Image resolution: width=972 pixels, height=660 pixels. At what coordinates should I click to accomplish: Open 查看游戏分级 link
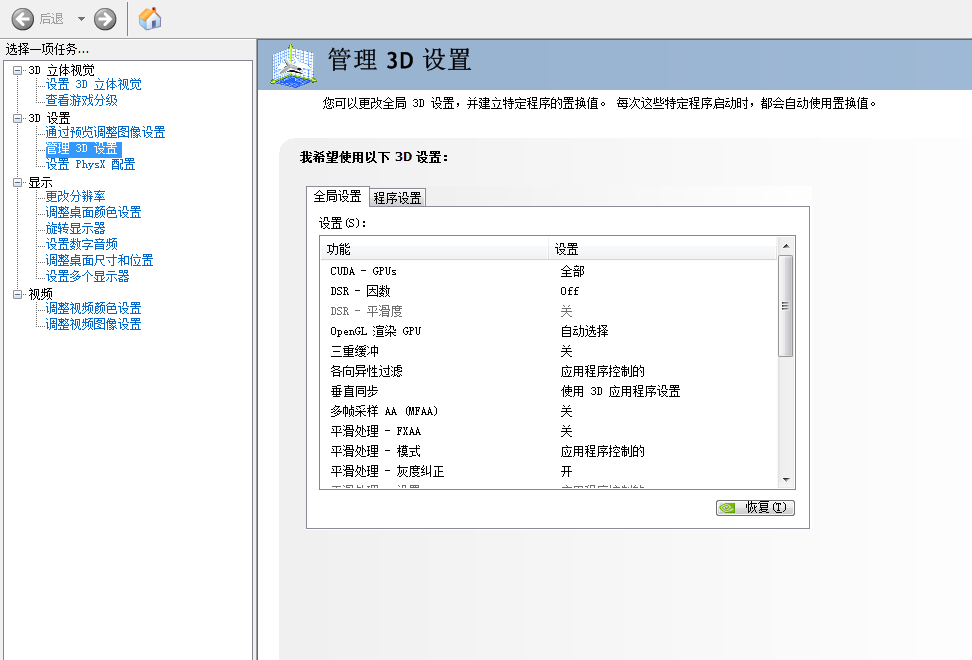pyautogui.click(x=81, y=100)
